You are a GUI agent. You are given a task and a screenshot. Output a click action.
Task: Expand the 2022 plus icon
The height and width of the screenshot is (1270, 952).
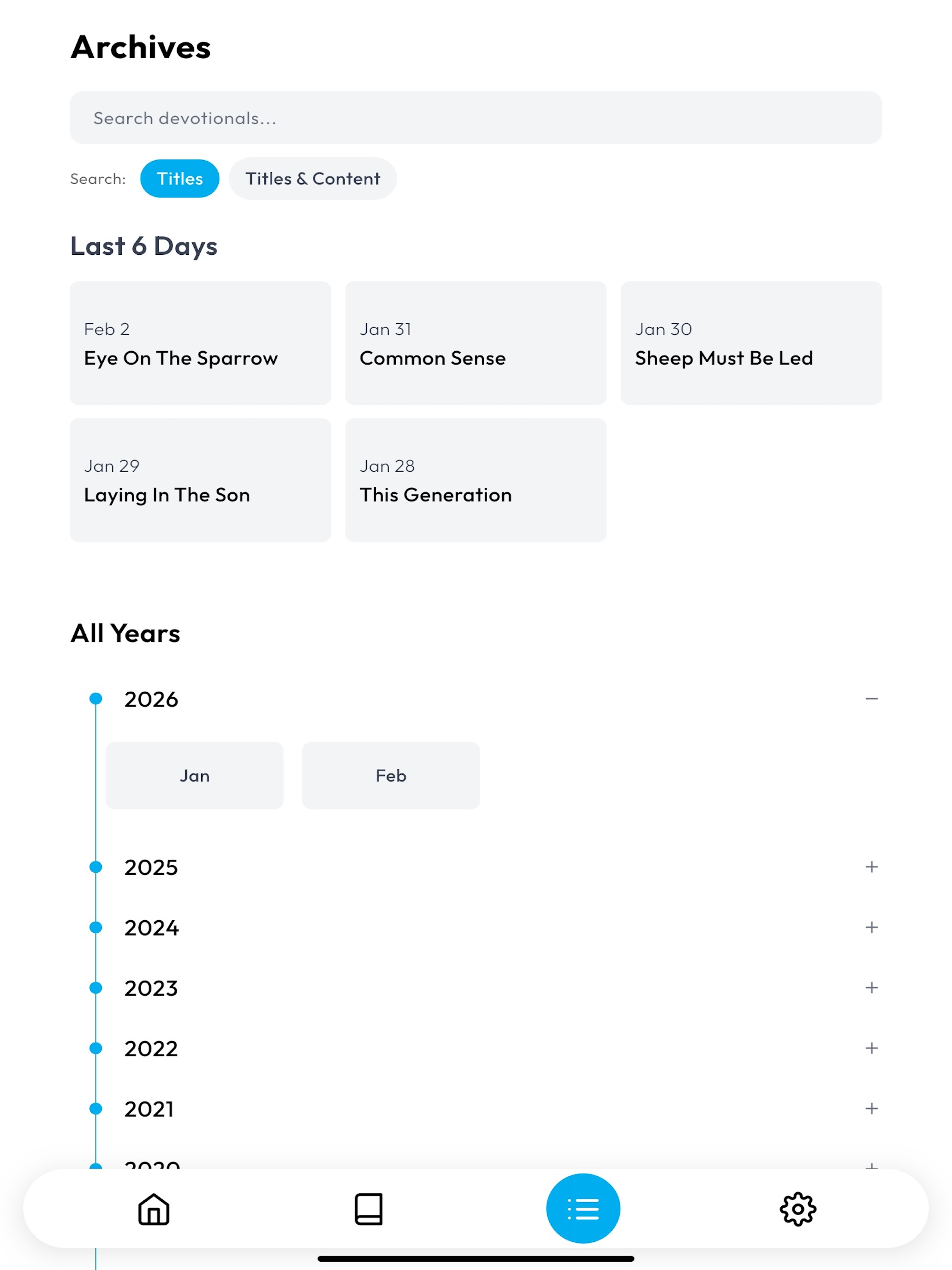pos(872,1048)
